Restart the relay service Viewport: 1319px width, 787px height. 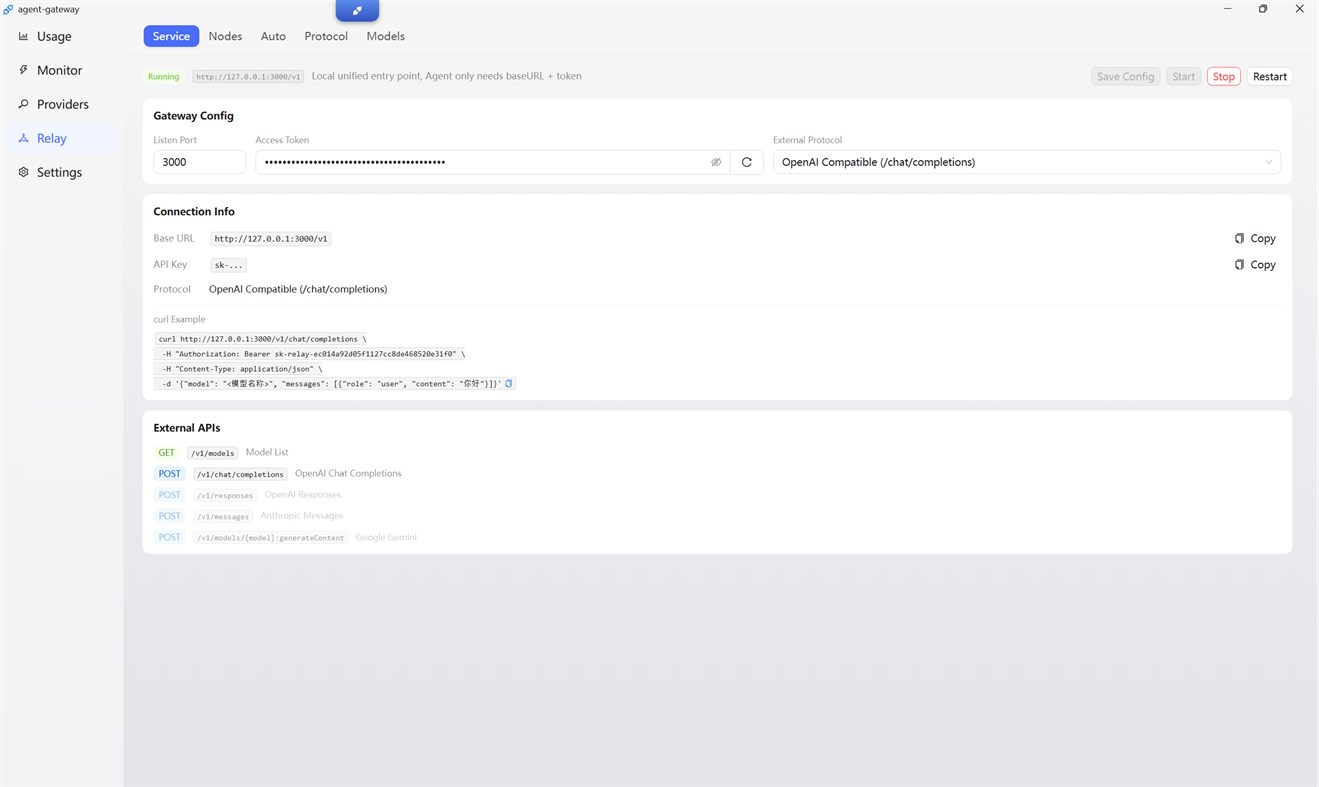[1270, 76]
